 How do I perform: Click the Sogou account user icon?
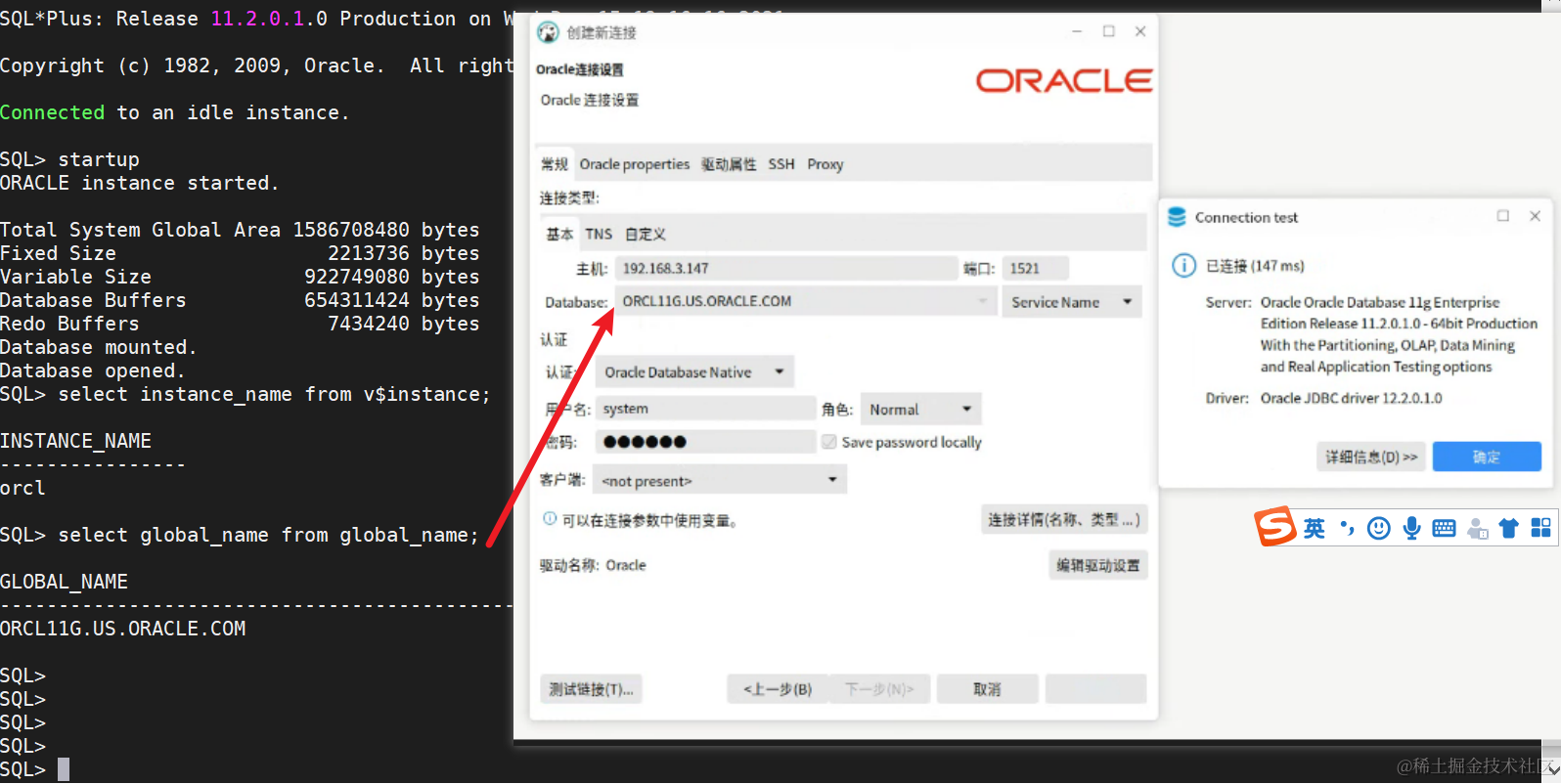click(x=1477, y=529)
